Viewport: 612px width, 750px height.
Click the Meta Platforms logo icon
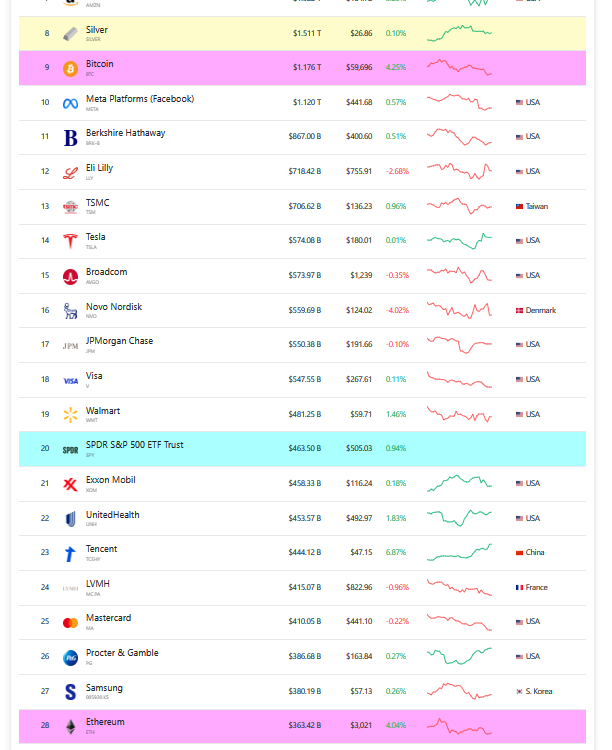tap(70, 103)
